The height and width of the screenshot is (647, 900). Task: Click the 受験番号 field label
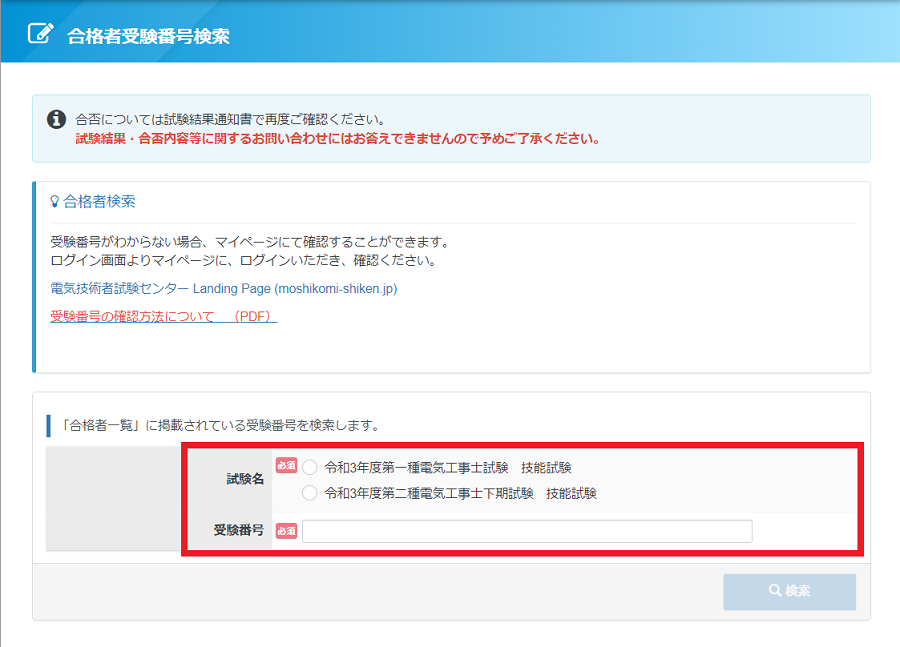pos(238,530)
